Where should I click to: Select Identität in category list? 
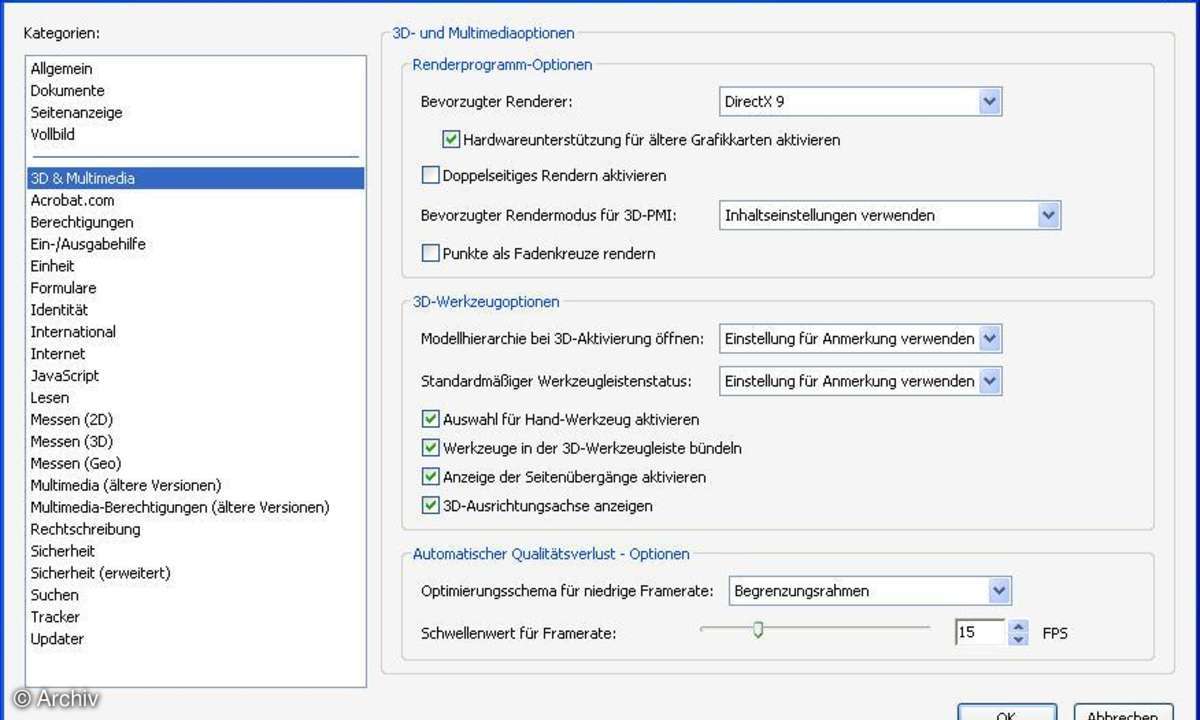tap(195, 310)
